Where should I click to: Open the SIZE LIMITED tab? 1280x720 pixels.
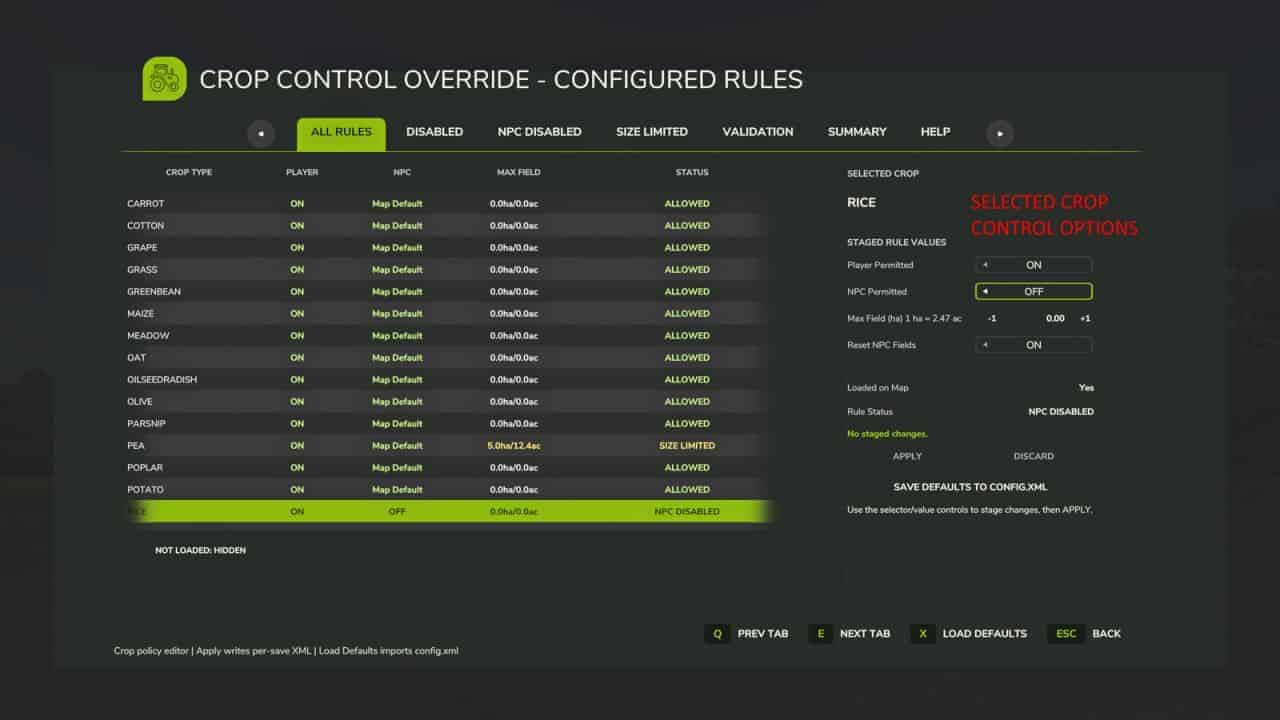(652, 132)
